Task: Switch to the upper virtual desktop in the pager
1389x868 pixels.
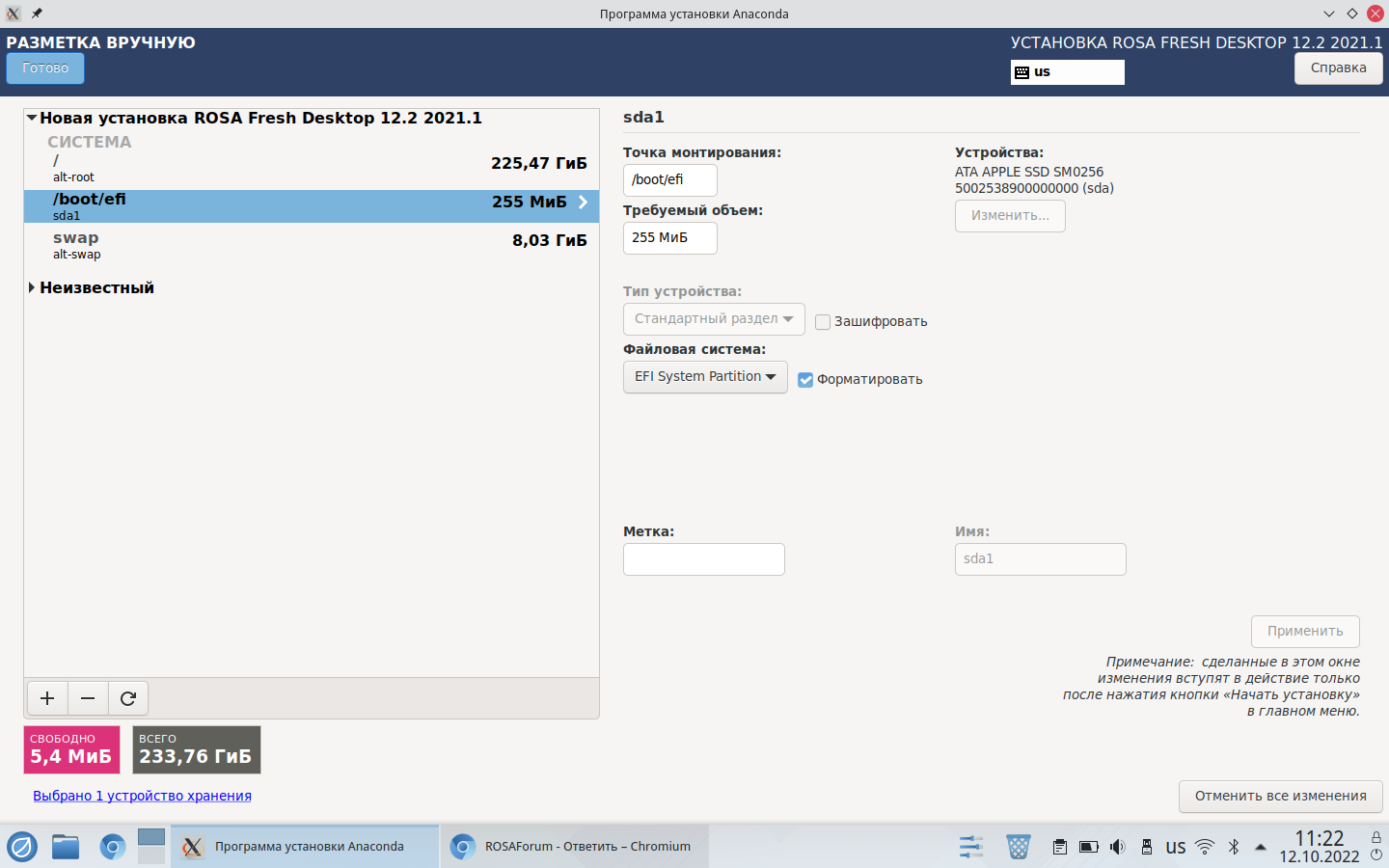Action: coord(151,836)
